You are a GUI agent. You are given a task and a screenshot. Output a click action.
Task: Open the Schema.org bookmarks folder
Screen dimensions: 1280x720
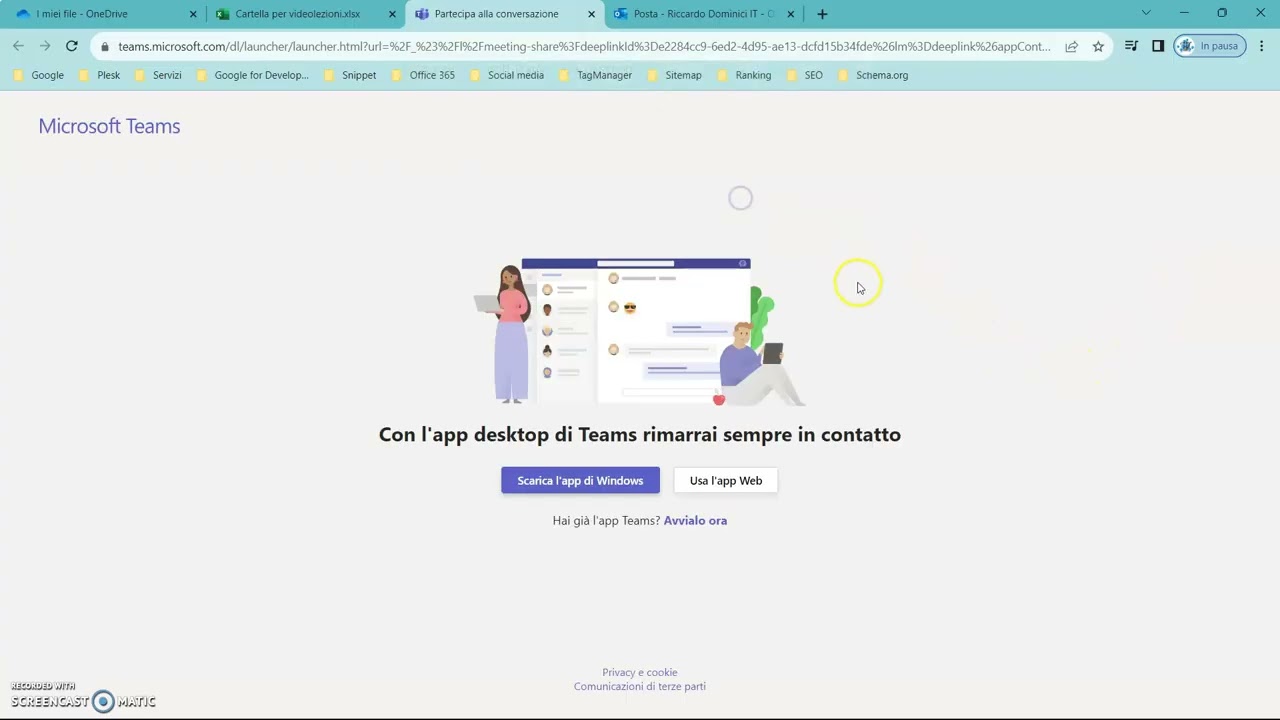pos(873,75)
